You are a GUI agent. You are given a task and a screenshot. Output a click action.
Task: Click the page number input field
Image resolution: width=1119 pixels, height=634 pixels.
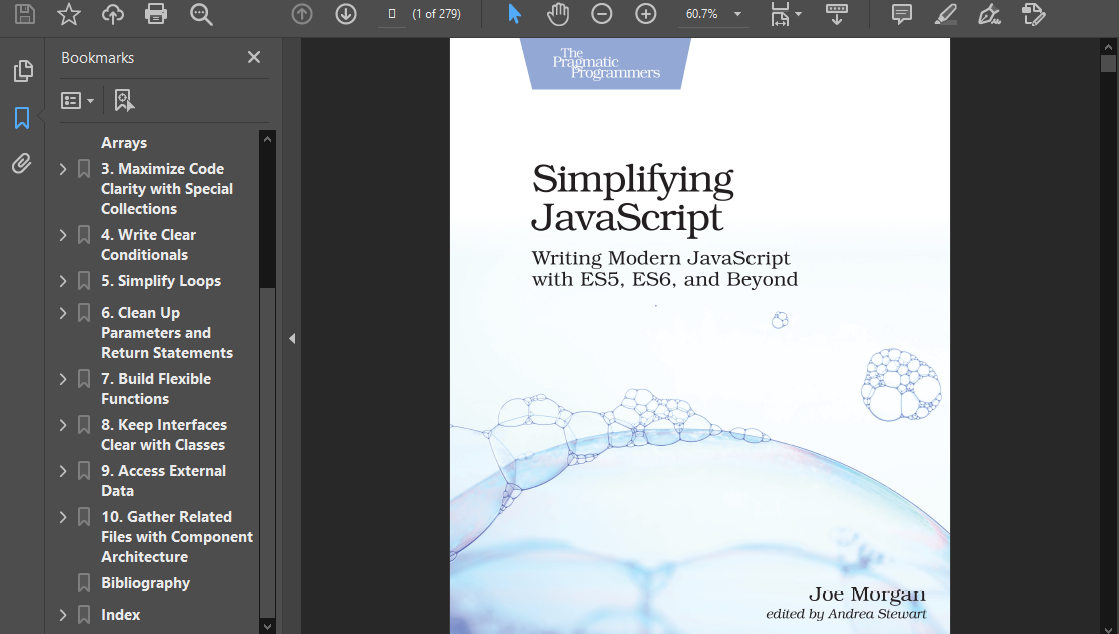point(392,14)
